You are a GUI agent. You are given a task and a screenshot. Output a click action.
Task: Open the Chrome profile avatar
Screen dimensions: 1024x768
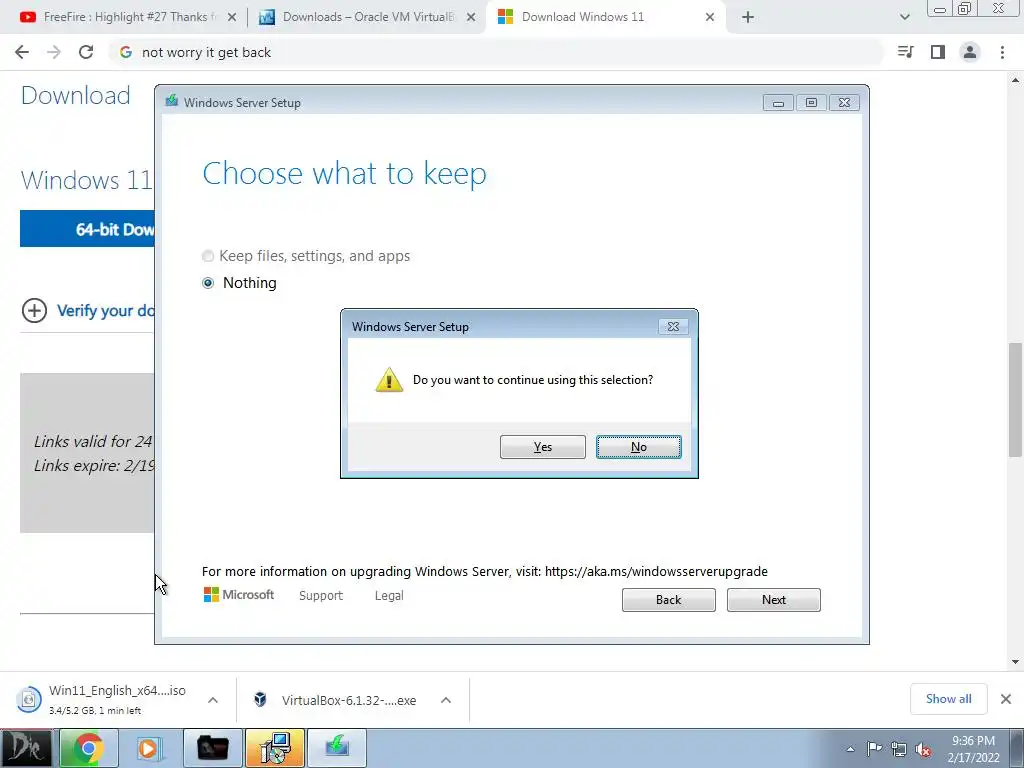(x=970, y=52)
